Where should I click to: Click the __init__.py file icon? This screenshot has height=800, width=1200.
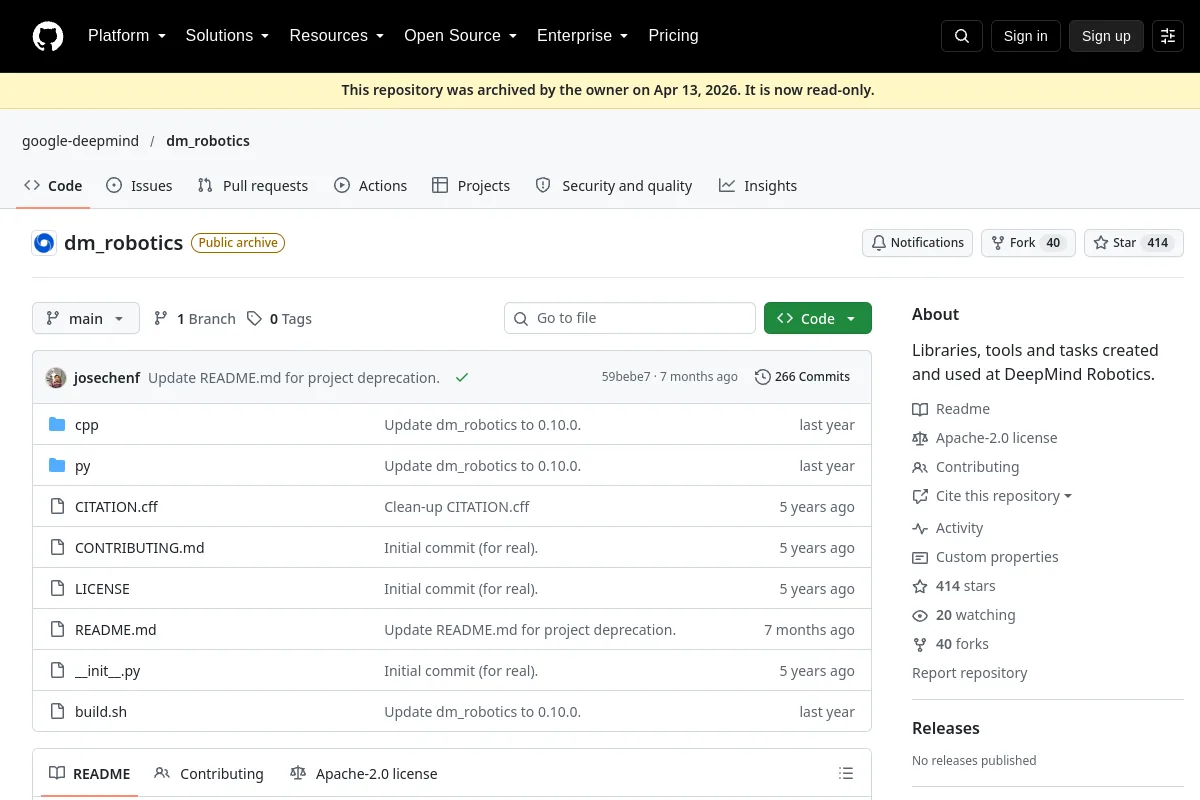pos(57,670)
